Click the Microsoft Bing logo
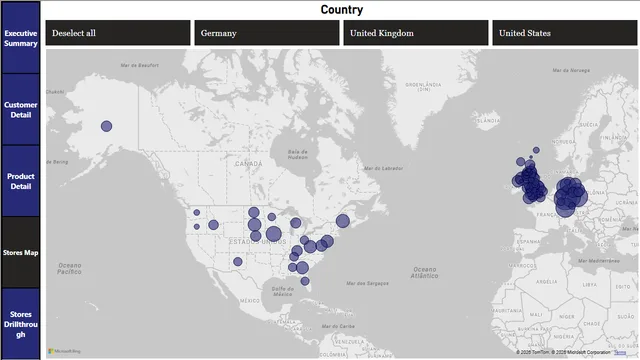The height and width of the screenshot is (360, 640). [x=64, y=351]
